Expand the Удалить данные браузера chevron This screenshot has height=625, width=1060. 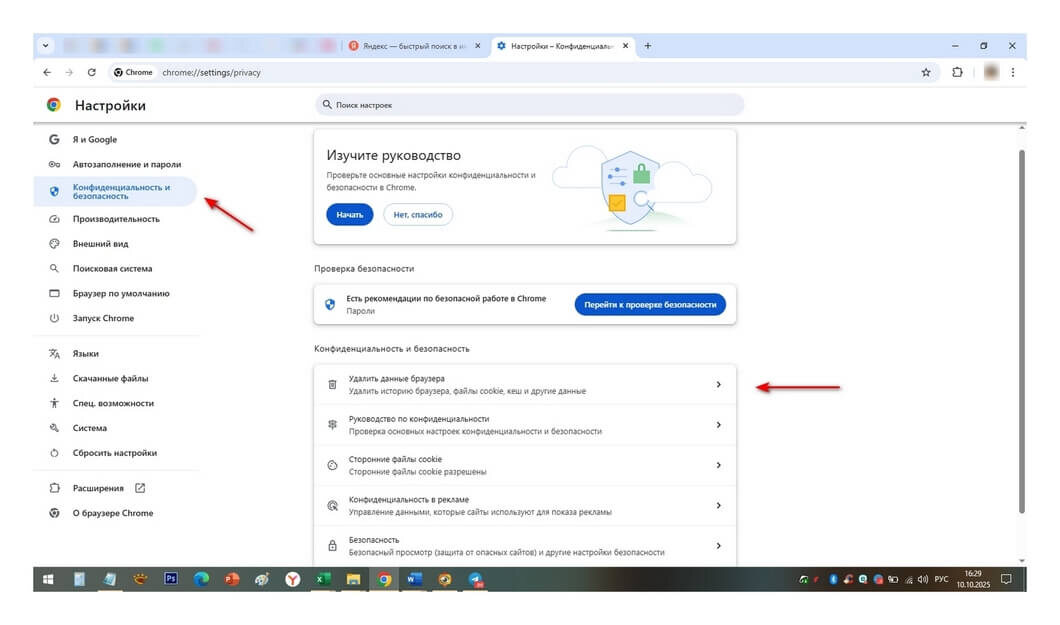(719, 384)
